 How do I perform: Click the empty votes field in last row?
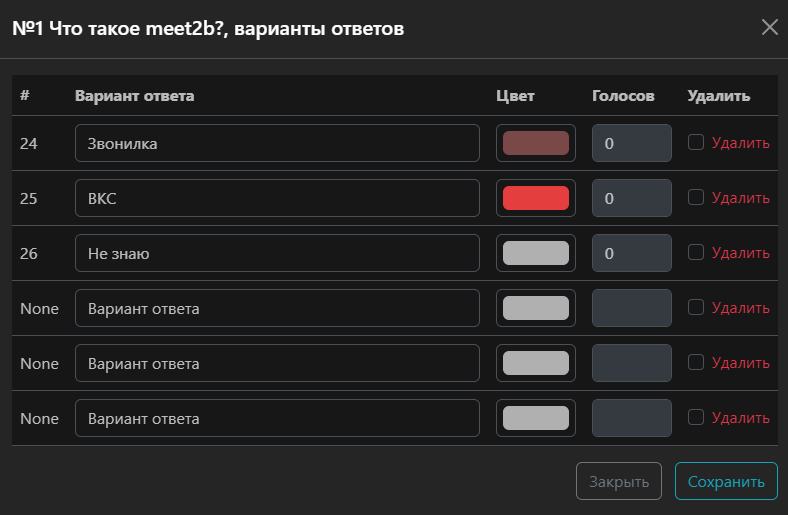coord(631,418)
